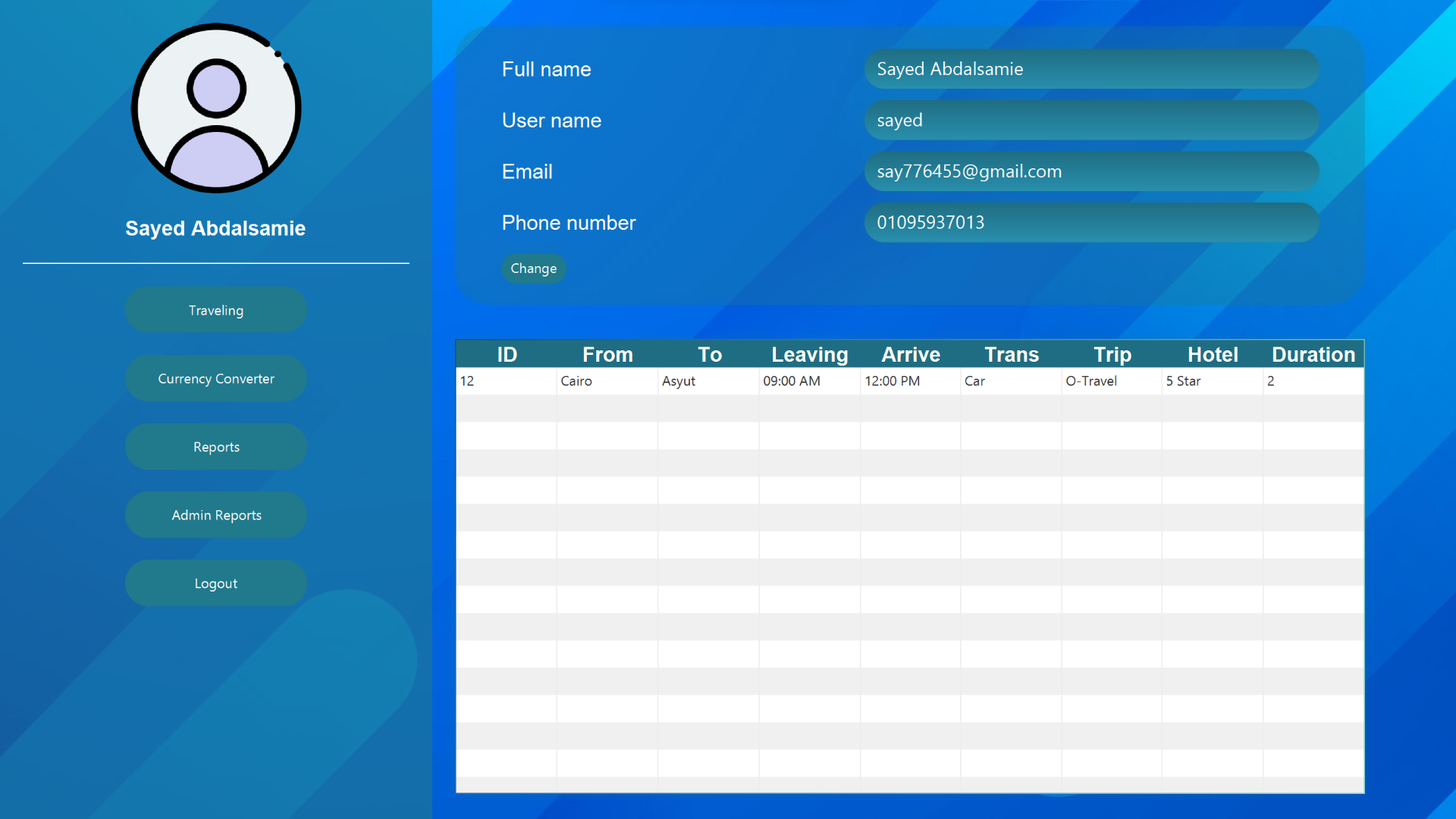Open the Currency Converter page

click(216, 378)
